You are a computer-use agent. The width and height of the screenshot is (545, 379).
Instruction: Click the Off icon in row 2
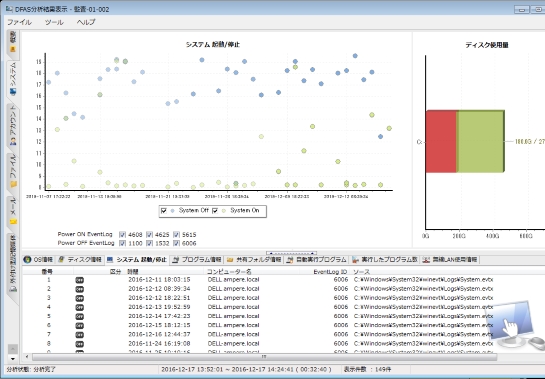coord(80,289)
